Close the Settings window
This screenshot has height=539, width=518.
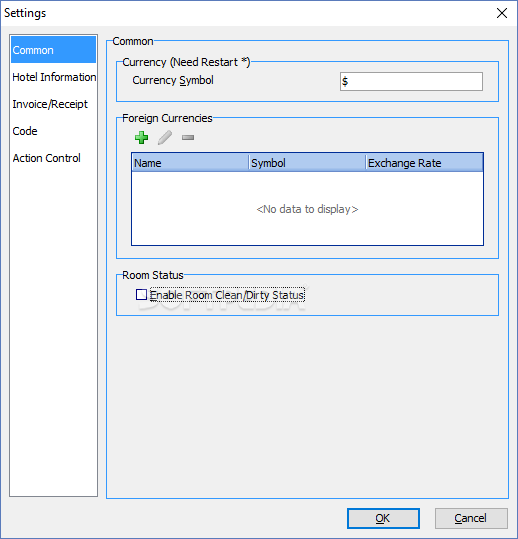pyautogui.click(x=502, y=13)
